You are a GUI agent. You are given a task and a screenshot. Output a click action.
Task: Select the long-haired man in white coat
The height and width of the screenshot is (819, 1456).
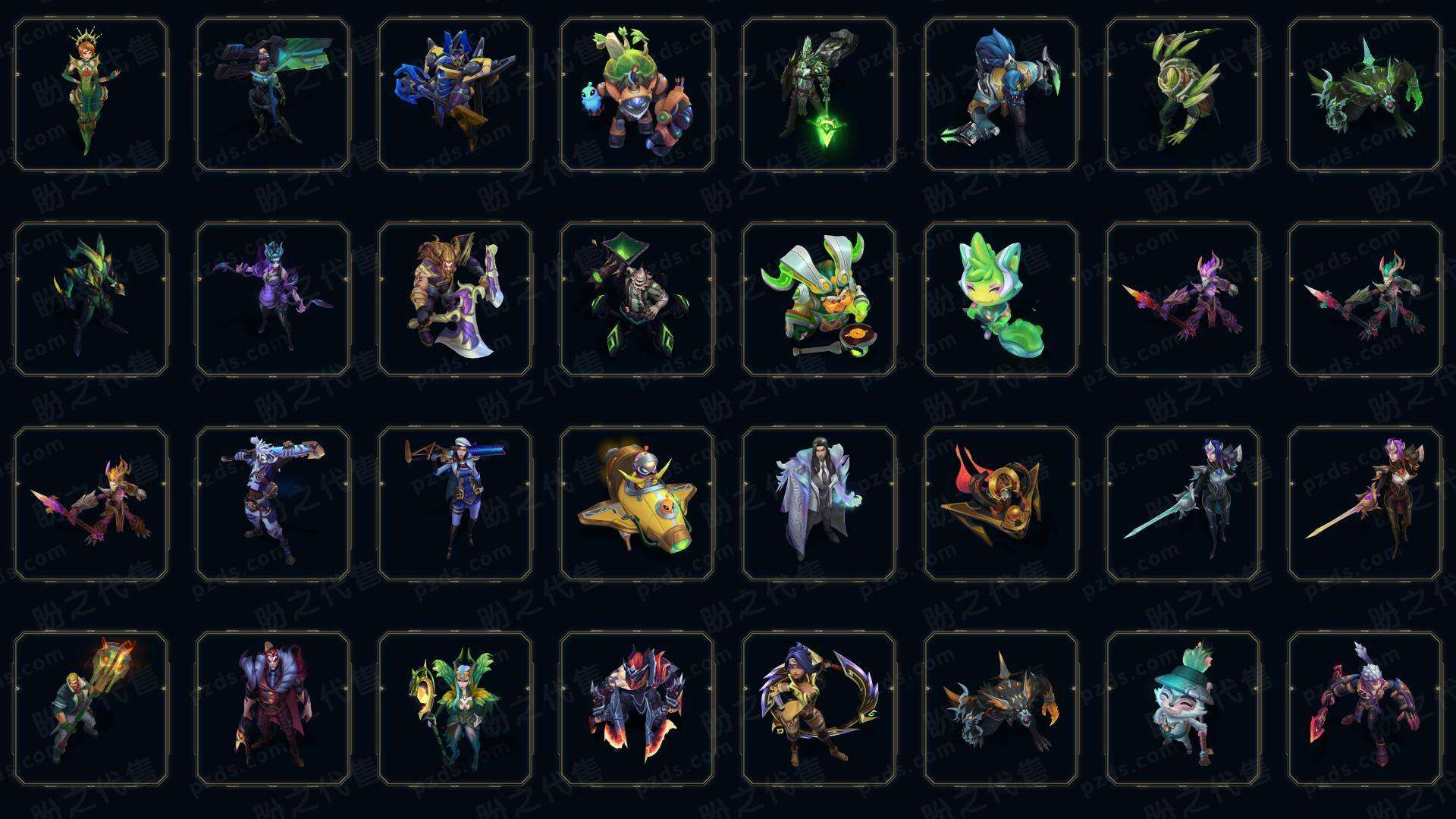click(x=819, y=504)
